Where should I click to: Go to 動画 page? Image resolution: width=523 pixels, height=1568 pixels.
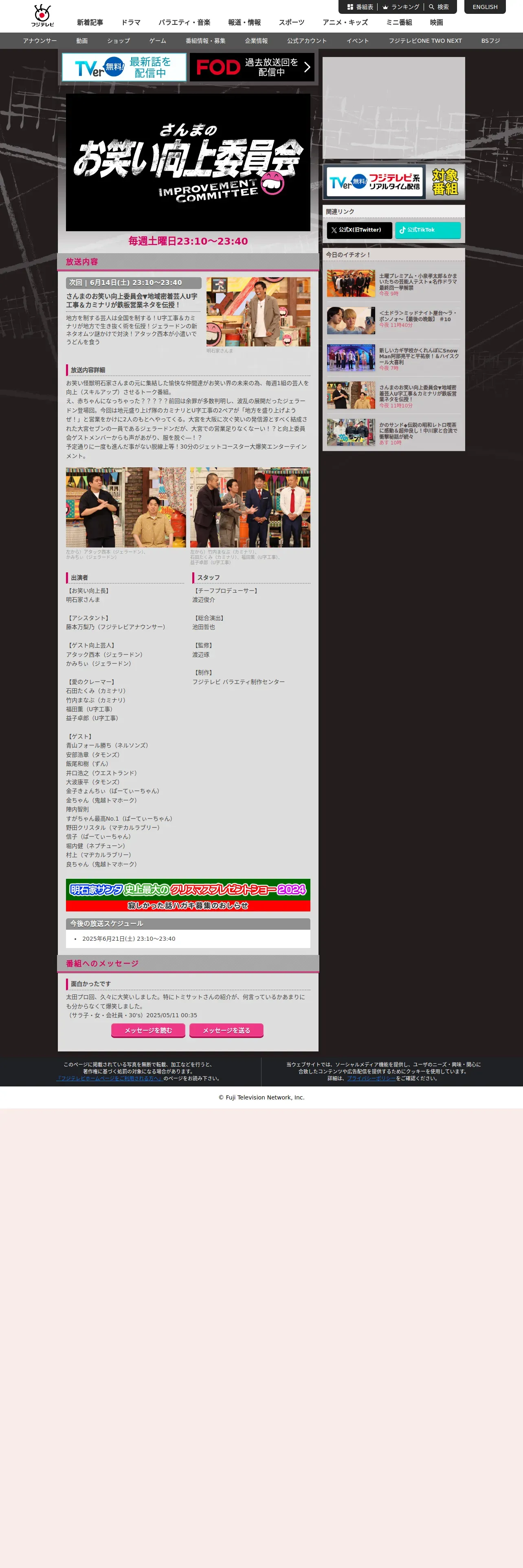[x=82, y=41]
